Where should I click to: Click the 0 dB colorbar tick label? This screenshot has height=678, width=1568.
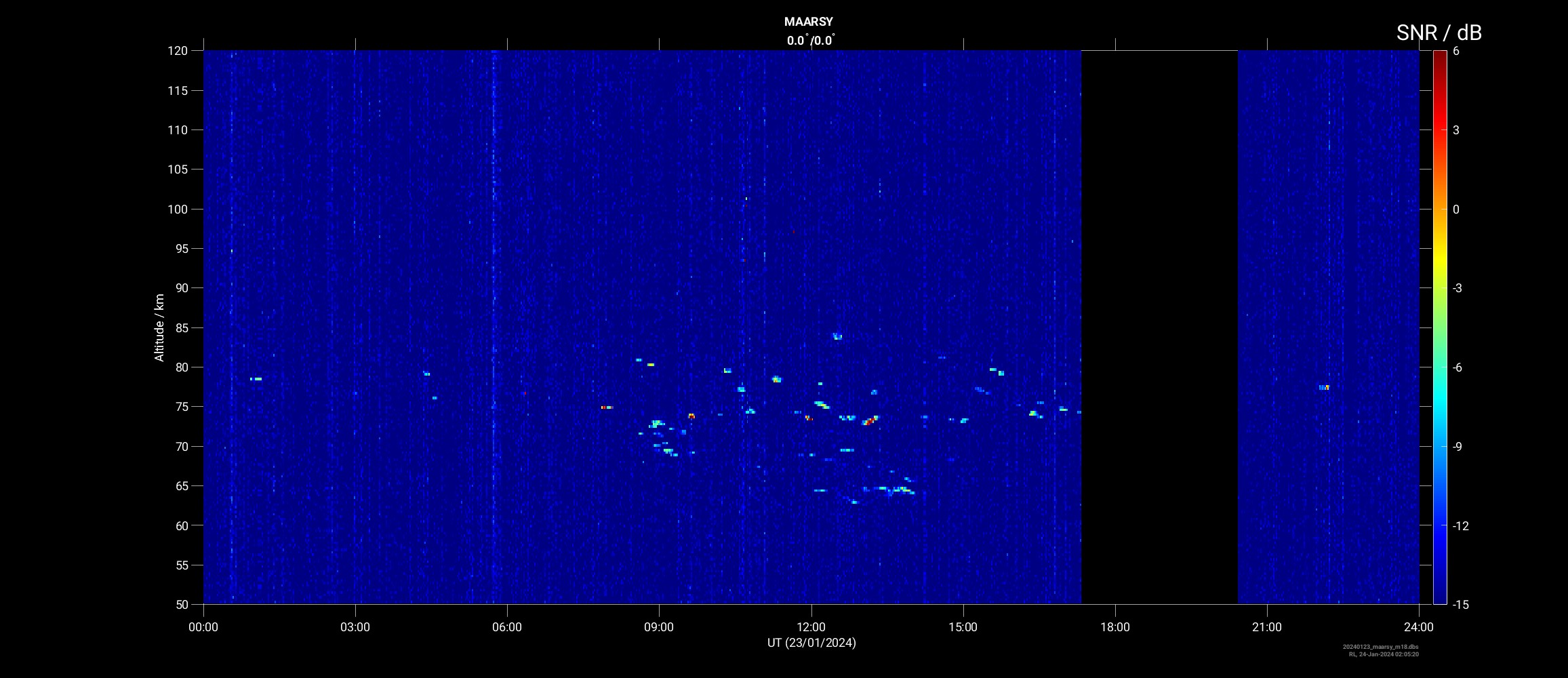tap(1456, 210)
